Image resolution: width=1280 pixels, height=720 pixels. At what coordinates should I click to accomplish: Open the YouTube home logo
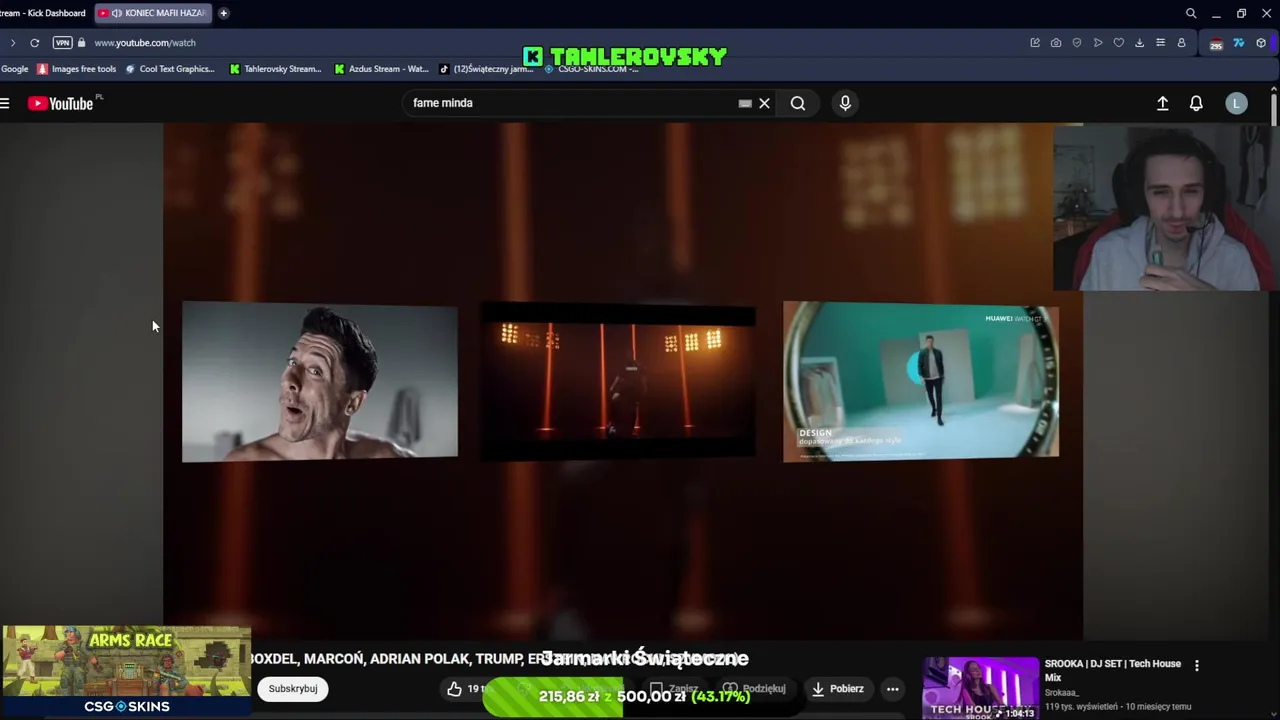coord(61,103)
